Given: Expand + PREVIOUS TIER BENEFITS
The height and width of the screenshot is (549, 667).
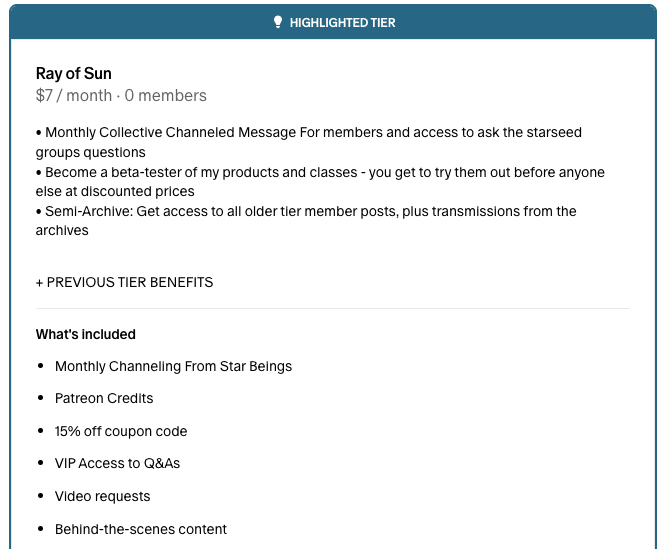Looking at the screenshot, I should pyautogui.click(x=125, y=282).
